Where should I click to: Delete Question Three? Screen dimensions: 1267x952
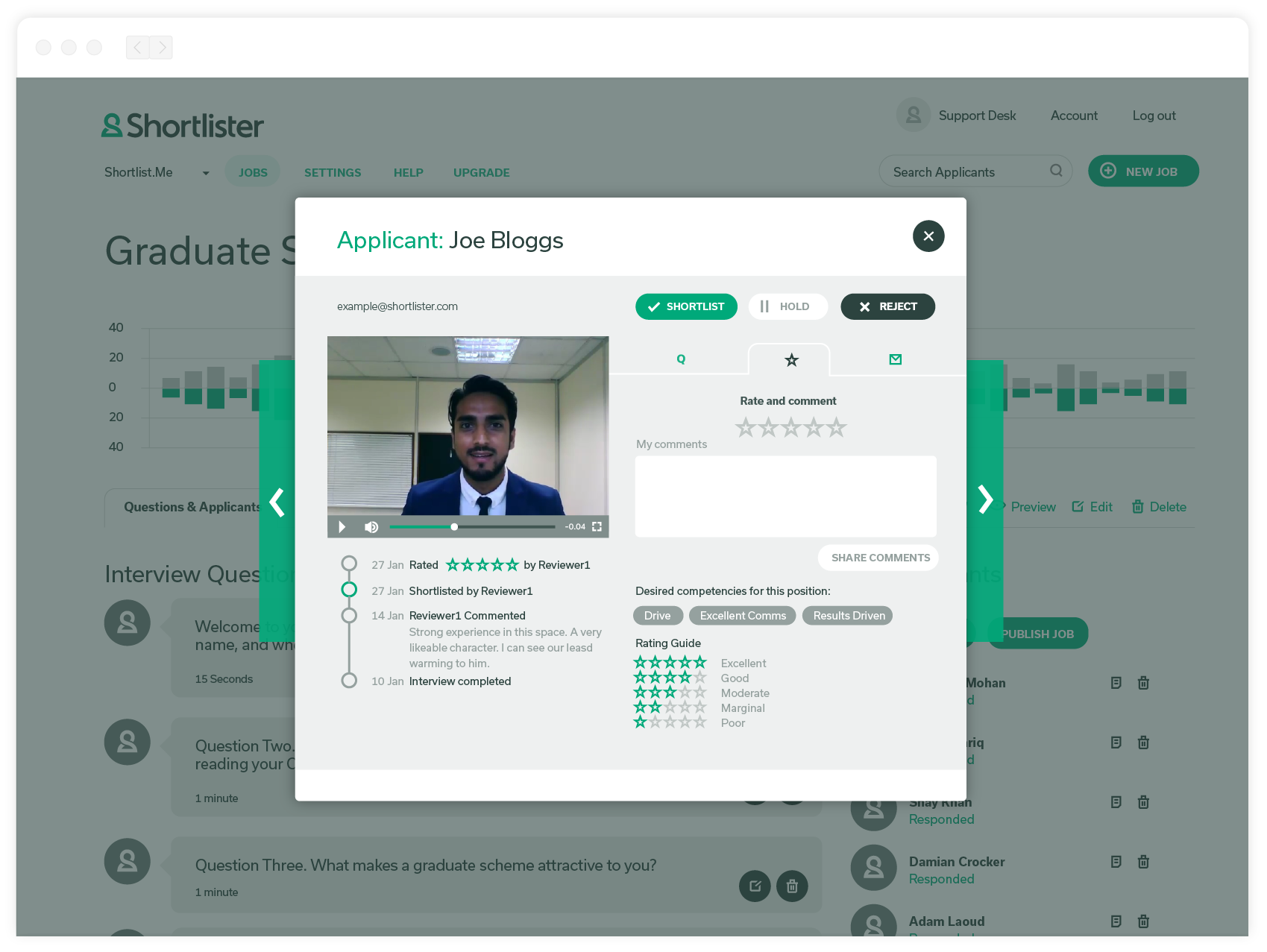coord(792,886)
